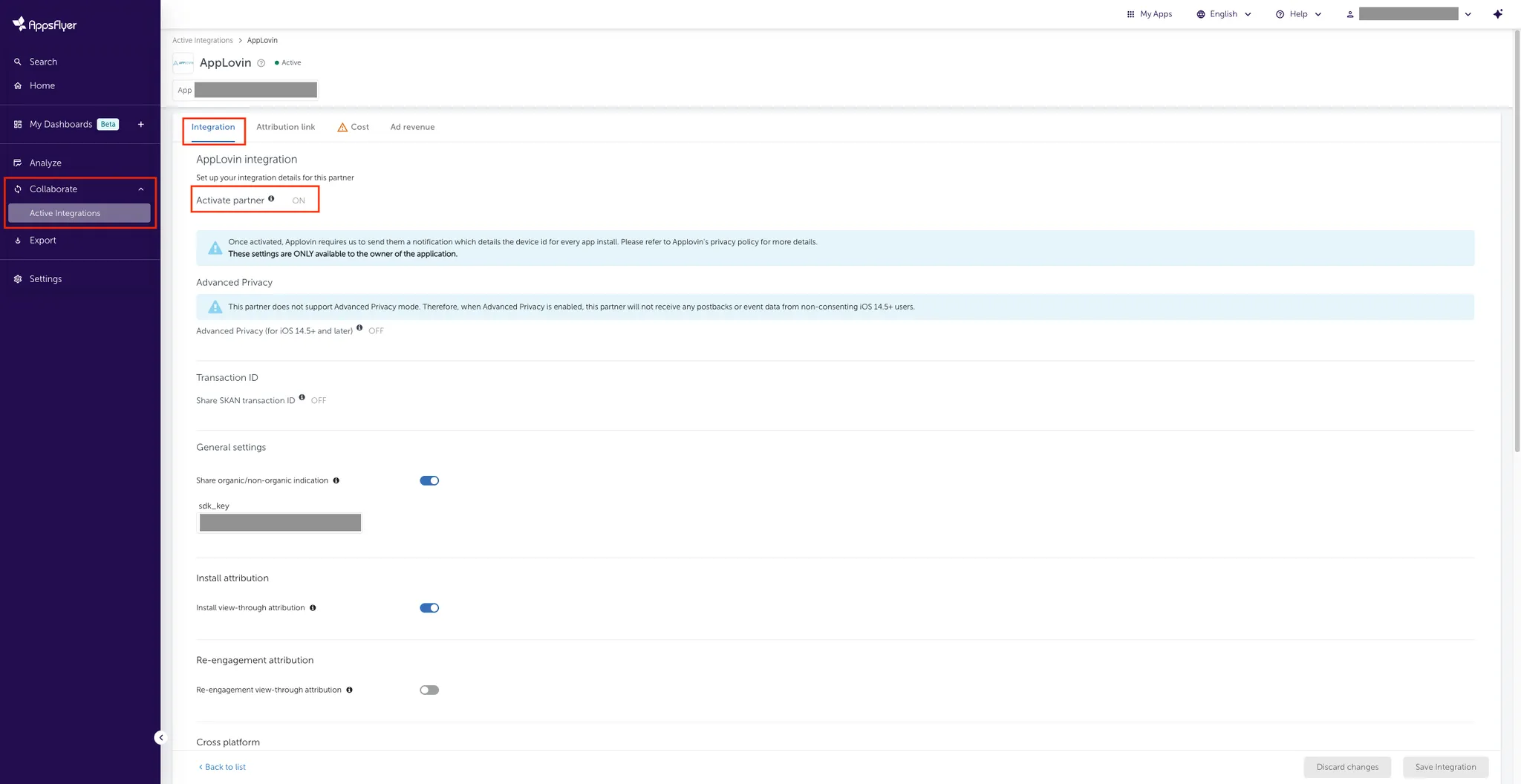1521x784 pixels.
Task: Click 'Cross platform' section heading
Action: (x=228, y=742)
